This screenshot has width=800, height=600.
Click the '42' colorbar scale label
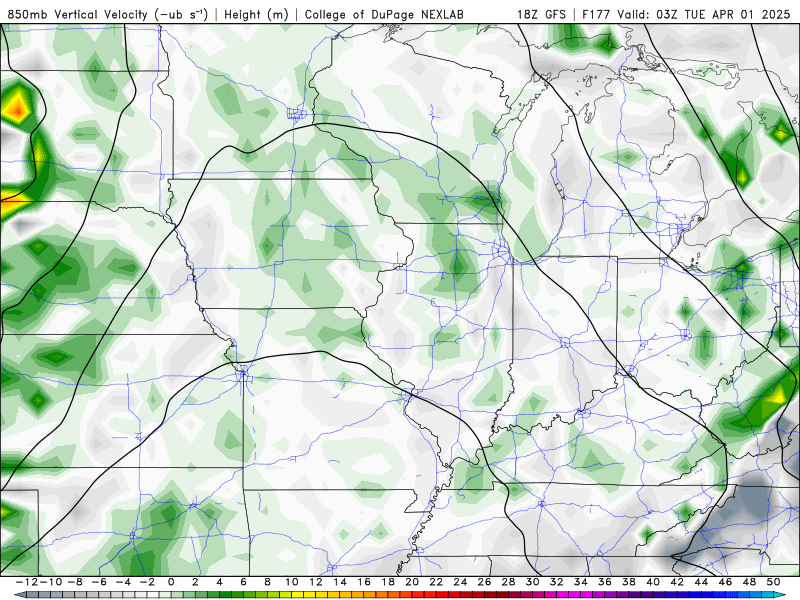coord(677,582)
